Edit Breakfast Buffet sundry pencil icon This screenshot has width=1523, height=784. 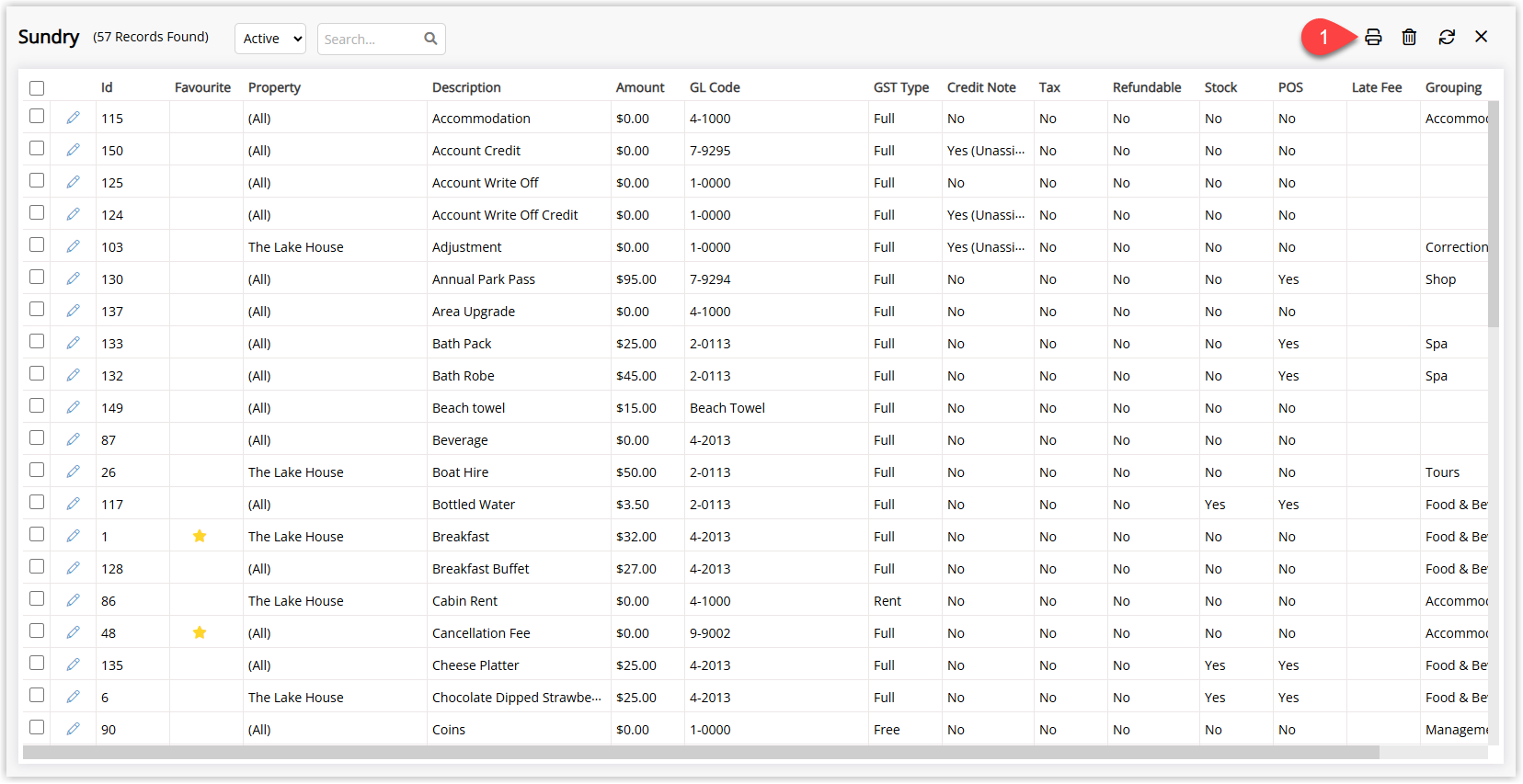click(73, 568)
